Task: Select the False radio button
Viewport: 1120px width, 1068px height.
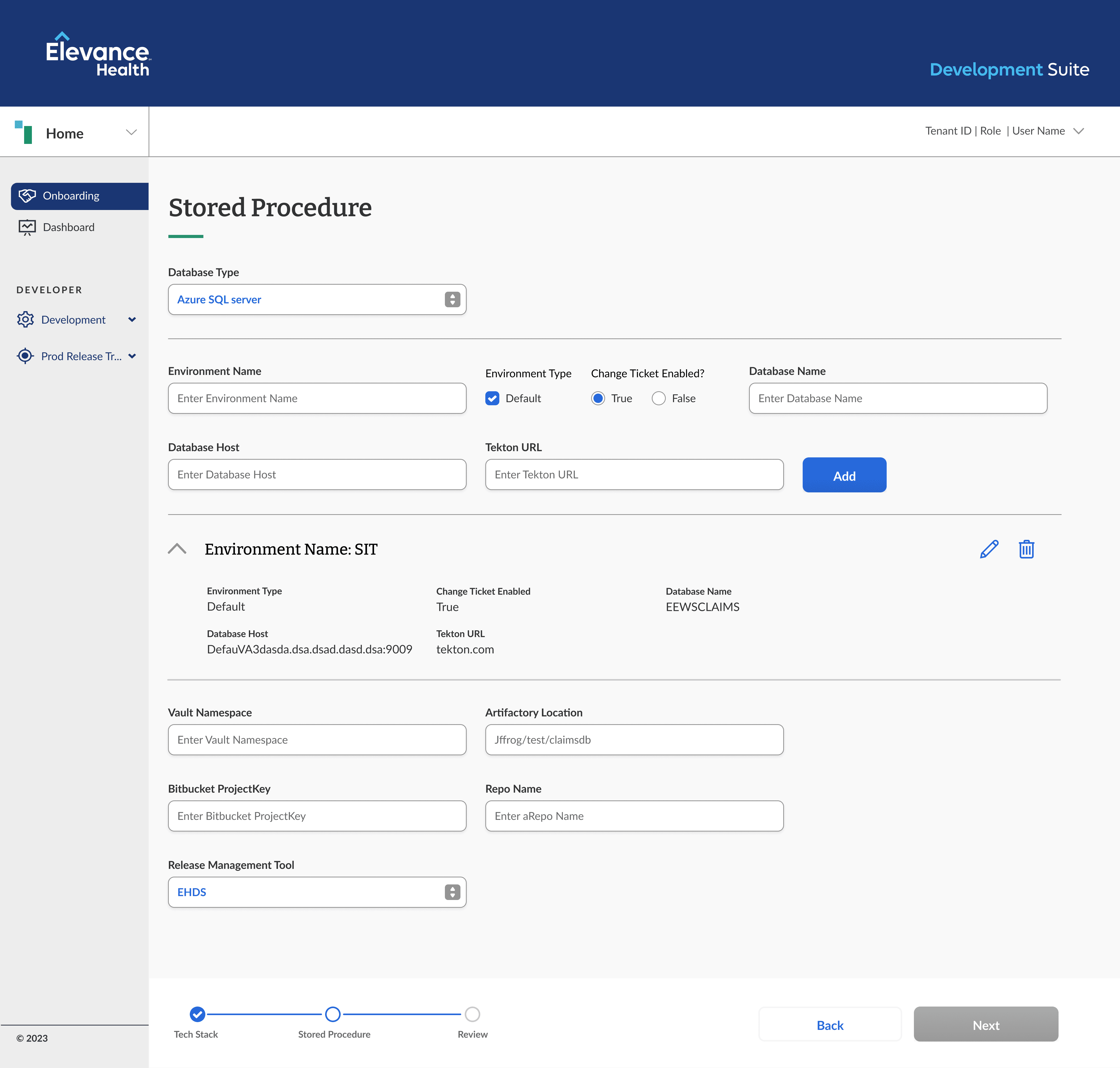Action: (659, 399)
